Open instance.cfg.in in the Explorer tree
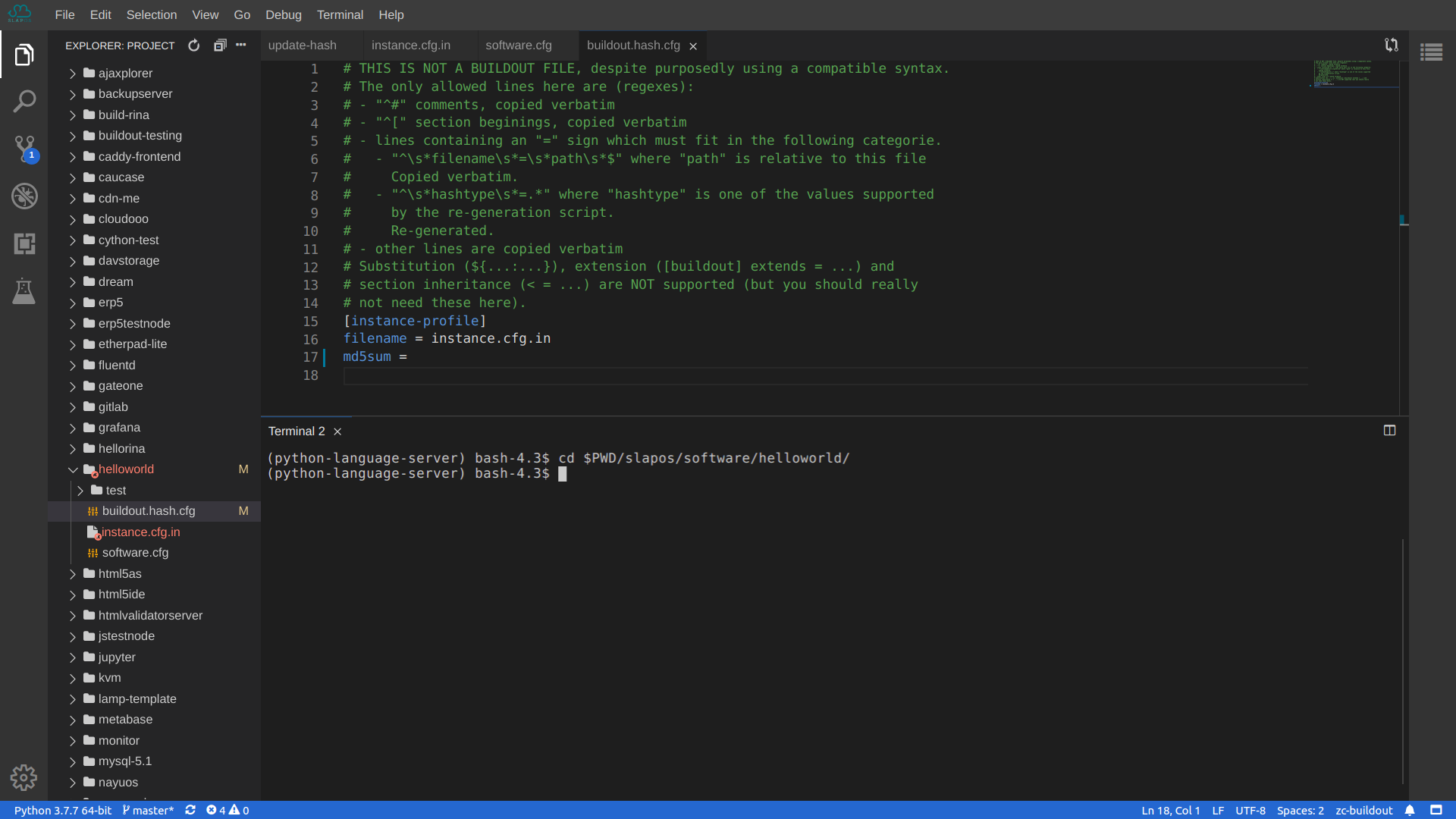Viewport: 1456px width, 819px height. 155,532
